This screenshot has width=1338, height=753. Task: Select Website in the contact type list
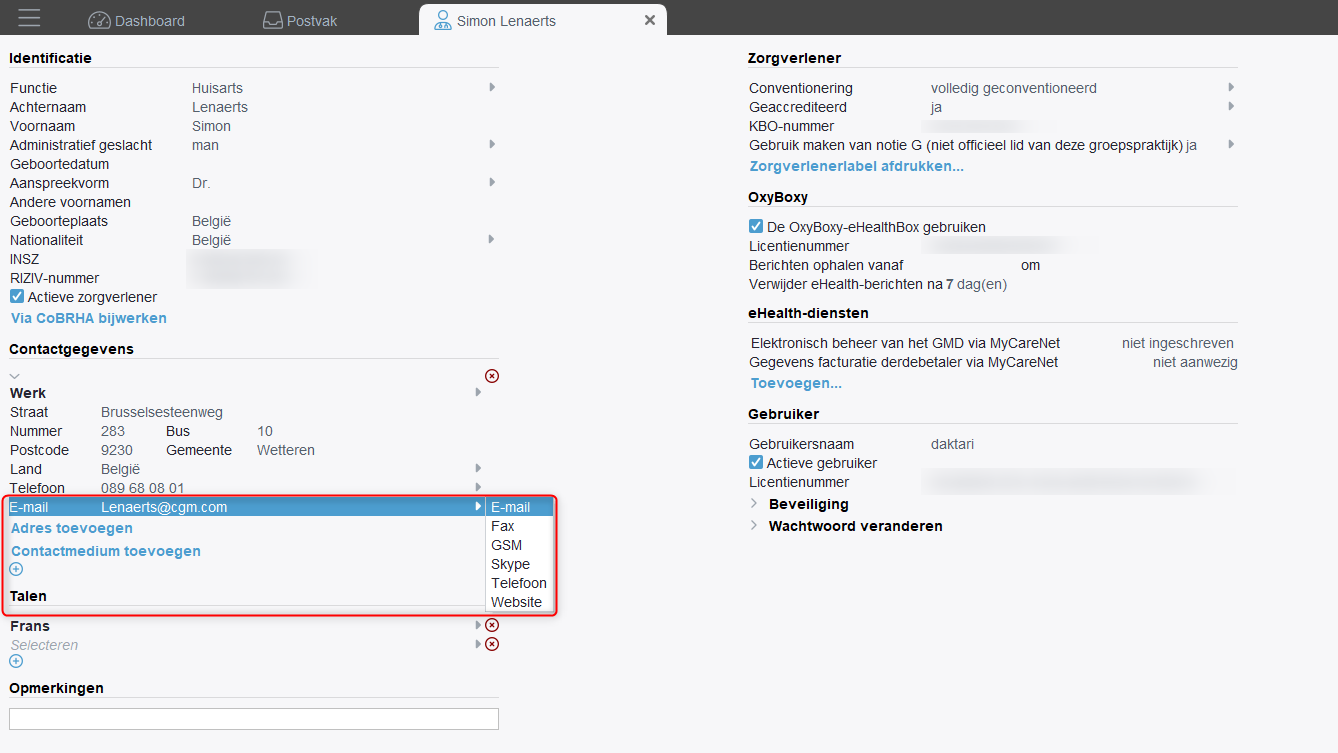pos(519,602)
